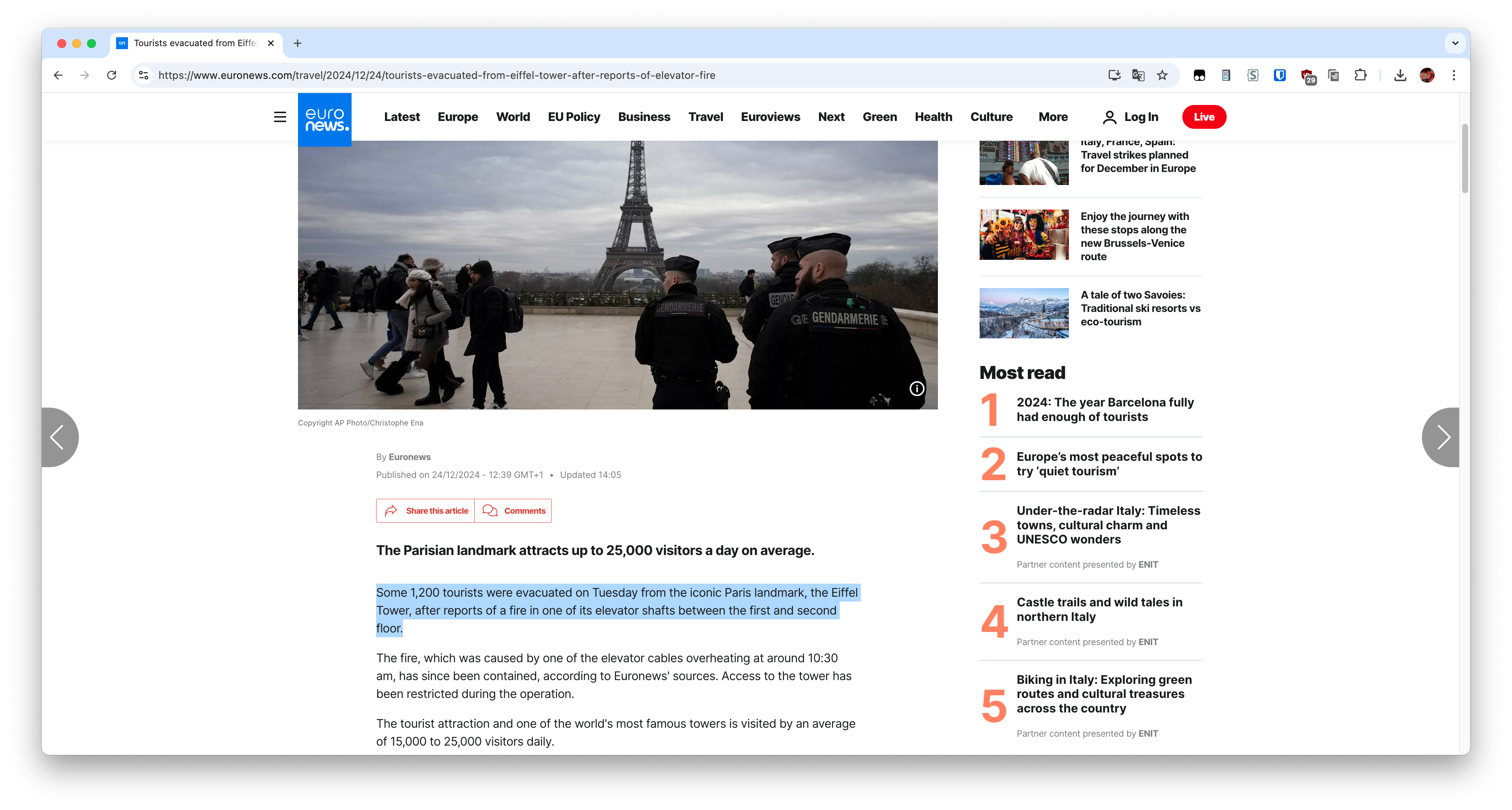The width and height of the screenshot is (1512, 810).
Task: Switch to the EU Policy section
Action: coord(573,117)
